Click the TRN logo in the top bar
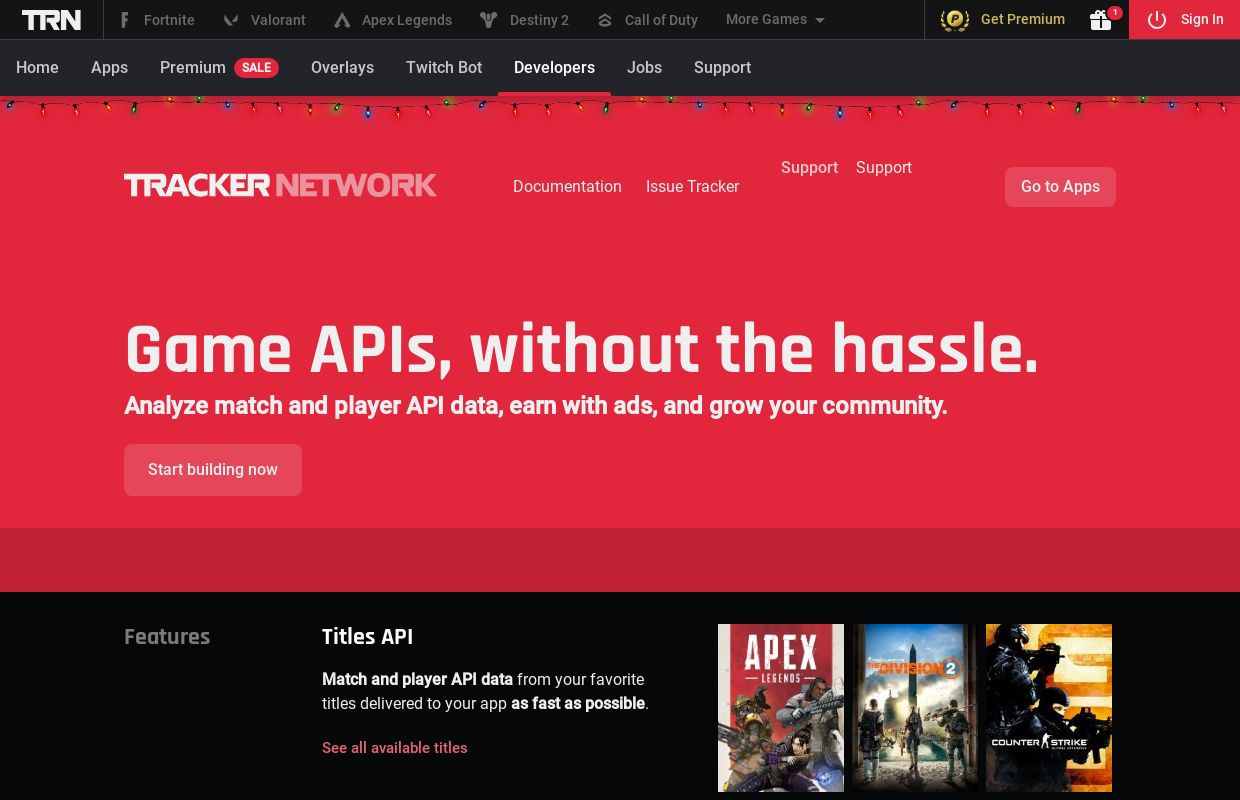The width and height of the screenshot is (1240, 800). pyautogui.click(x=51, y=20)
